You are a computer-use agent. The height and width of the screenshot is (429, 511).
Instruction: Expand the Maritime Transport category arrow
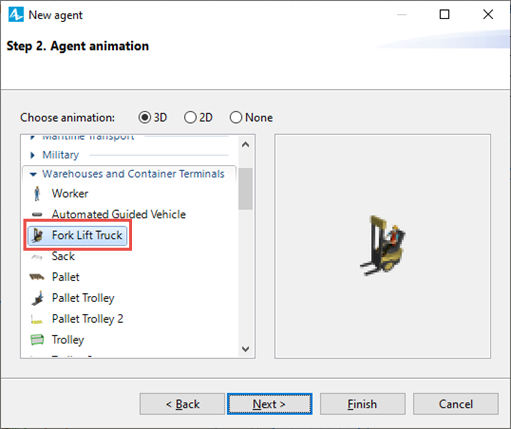click(32, 137)
